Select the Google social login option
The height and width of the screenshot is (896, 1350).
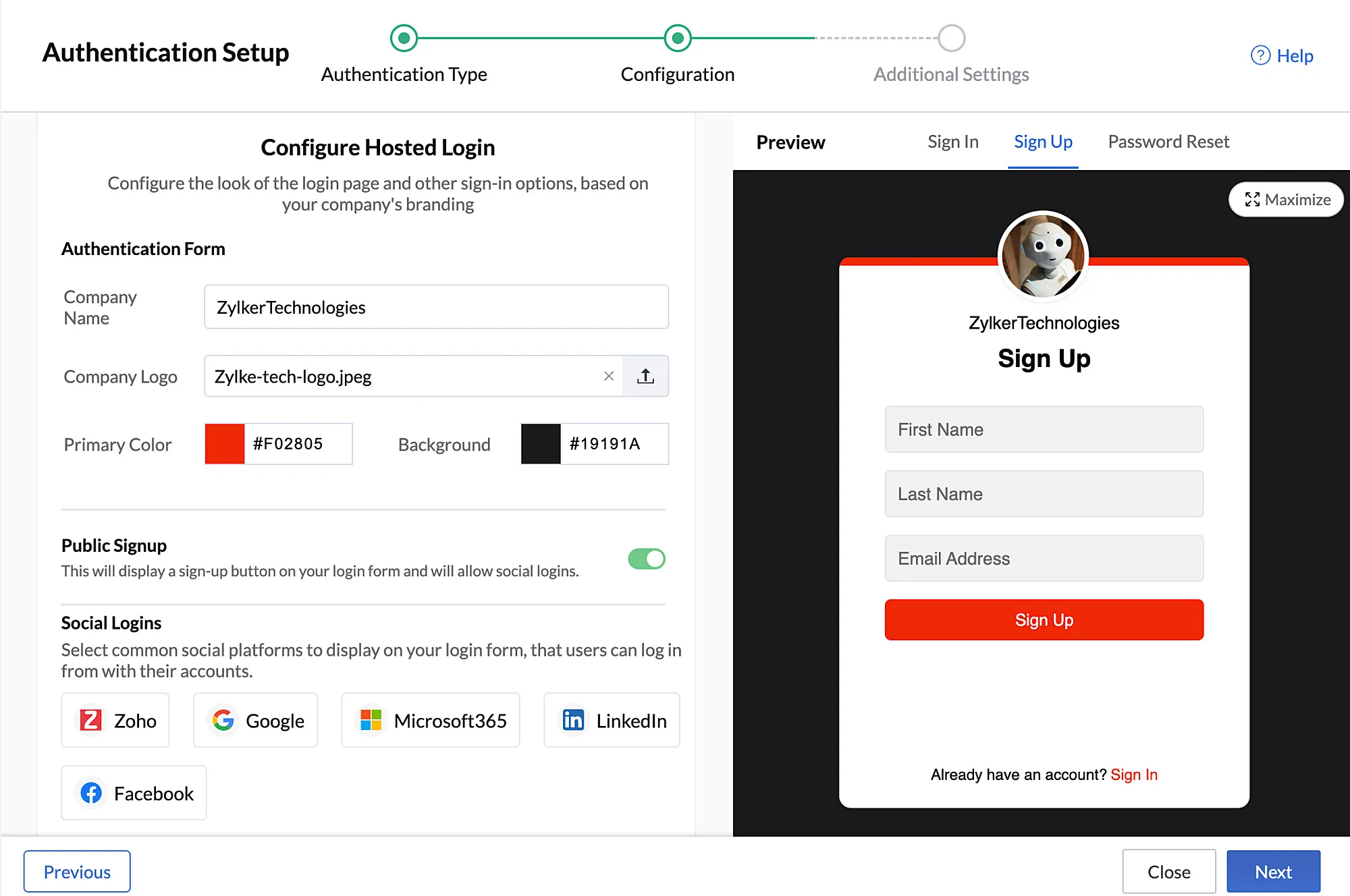tap(255, 720)
